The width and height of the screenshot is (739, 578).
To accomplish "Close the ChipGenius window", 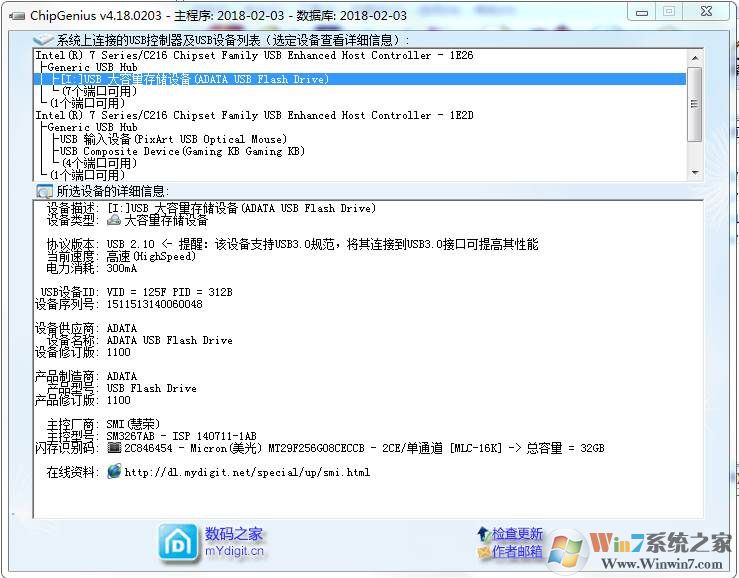I will 706,12.
